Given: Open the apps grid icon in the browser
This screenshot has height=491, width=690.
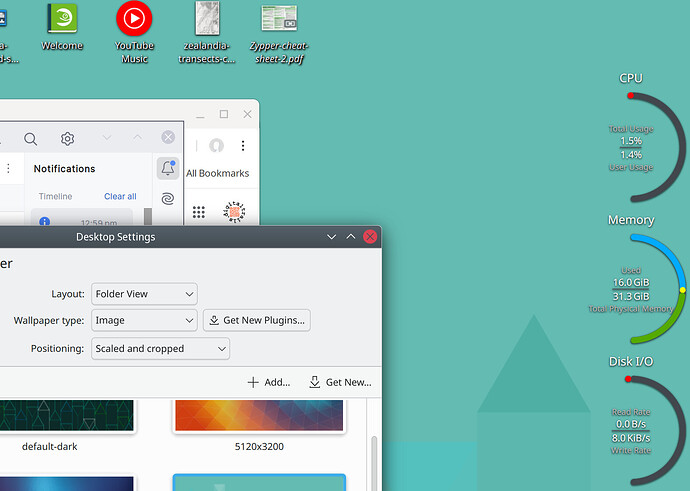Looking at the screenshot, I should [199, 212].
